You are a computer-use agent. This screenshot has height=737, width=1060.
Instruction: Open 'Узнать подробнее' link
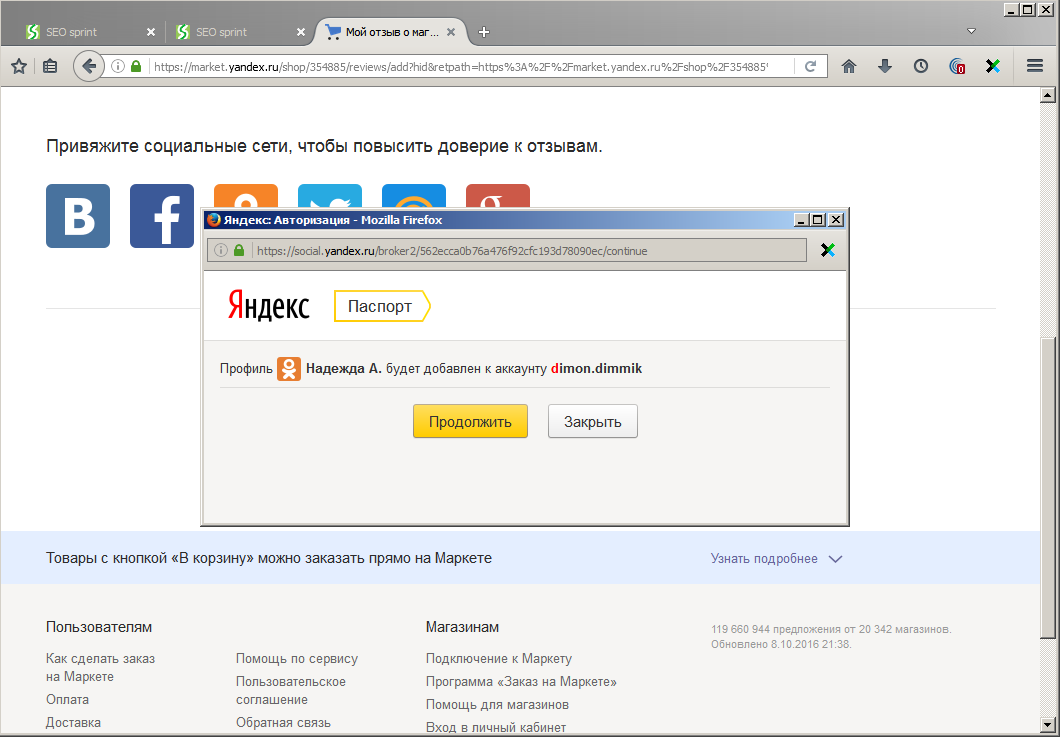[764, 558]
